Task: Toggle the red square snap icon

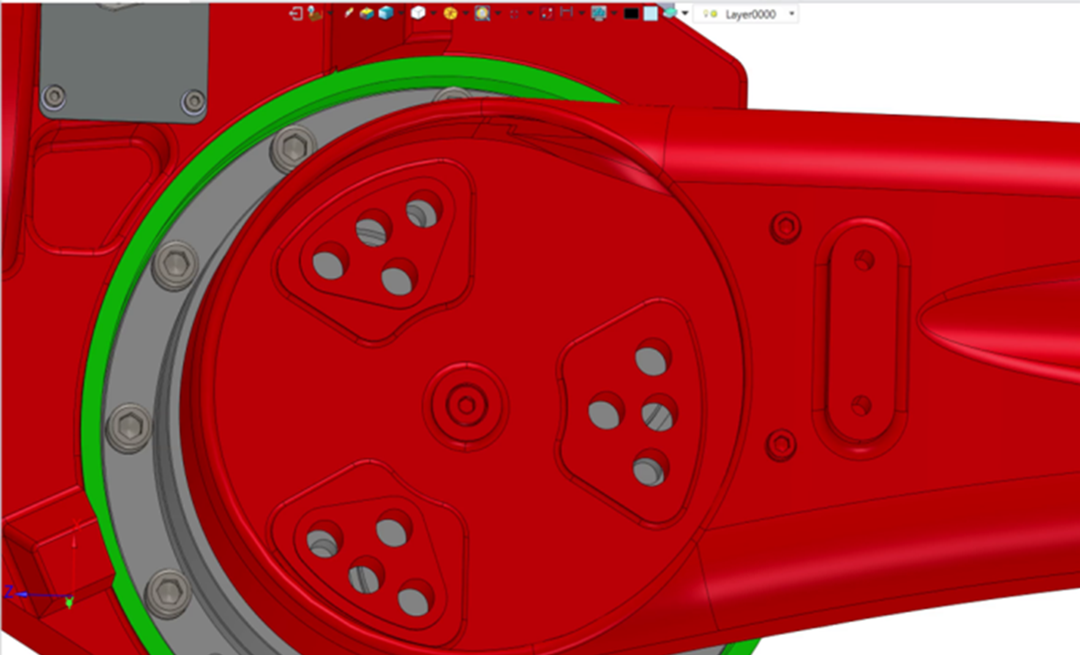Action: [x=546, y=13]
